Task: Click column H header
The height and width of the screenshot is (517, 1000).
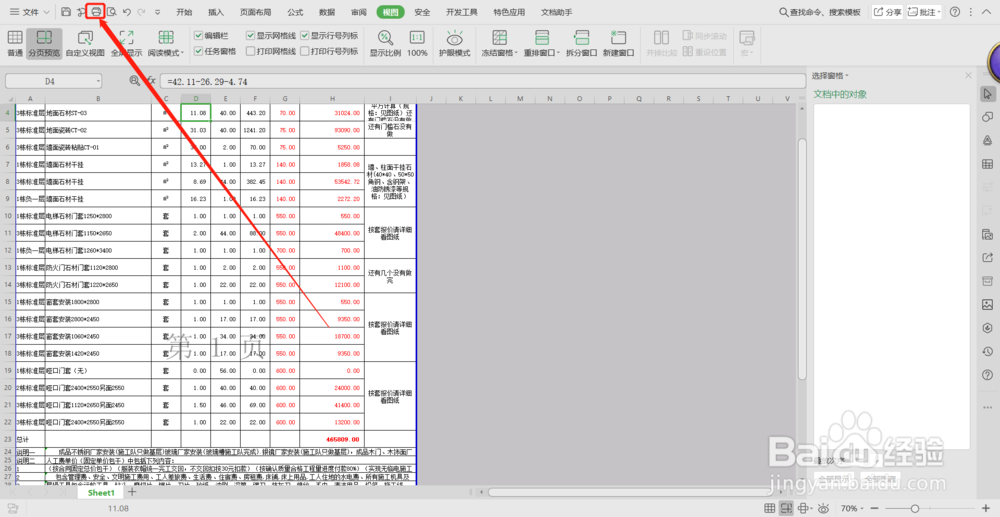Action: point(332,98)
